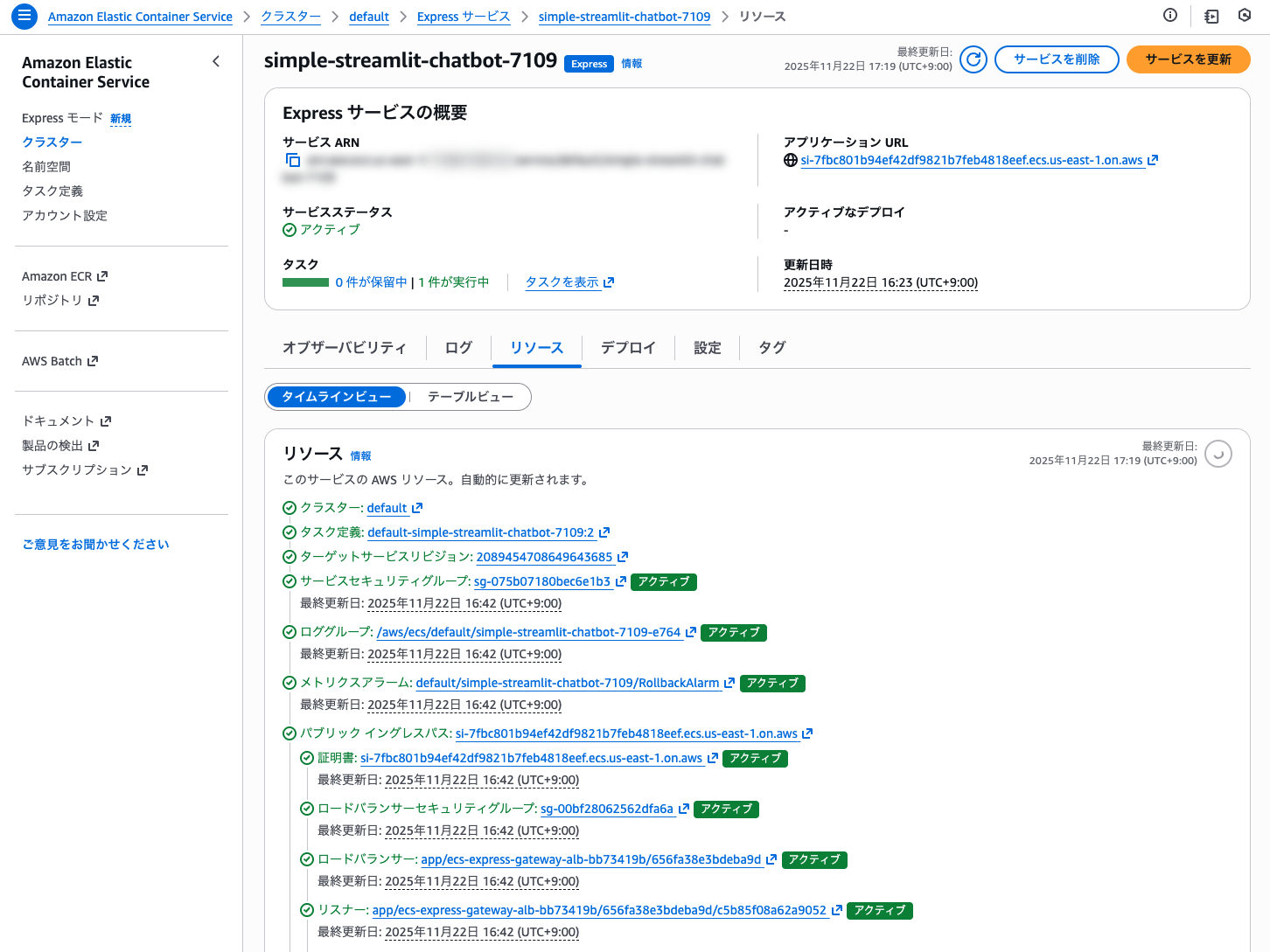The width and height of the screenshot is (1270, 952).
Task: Open the 設定 tab
Action: click(708, 348)
